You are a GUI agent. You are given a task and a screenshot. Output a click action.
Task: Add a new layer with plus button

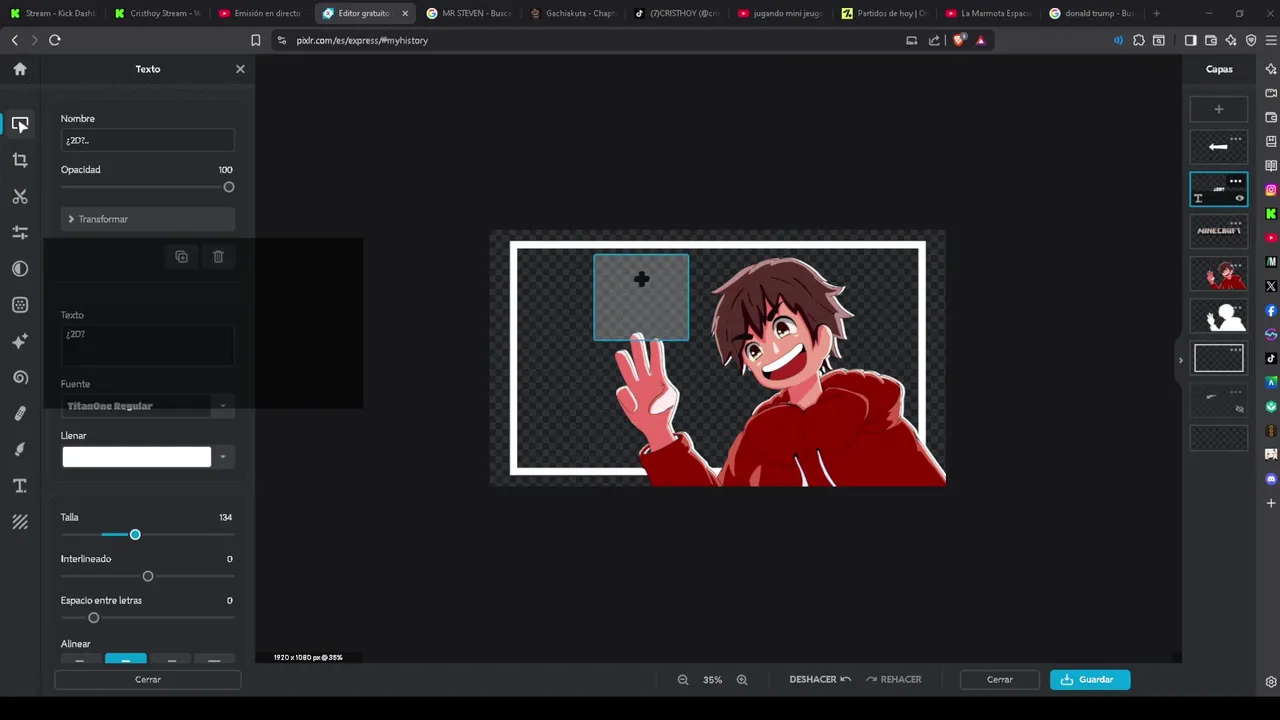pyautogui.click(x=1218, y=109)
